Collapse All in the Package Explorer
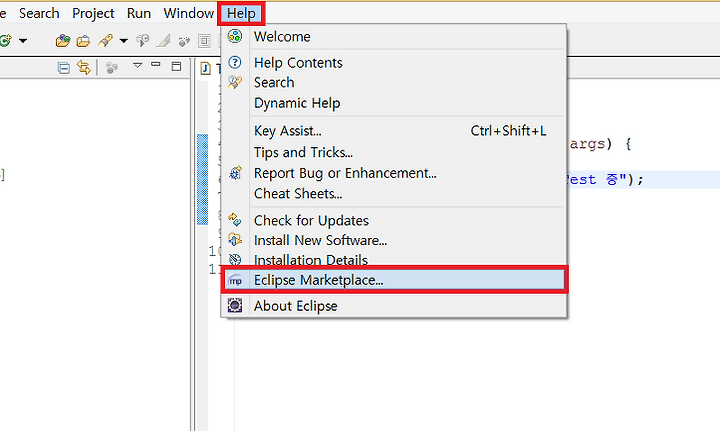720x431 pixels. pyautogui.click(x=63, y=68)
